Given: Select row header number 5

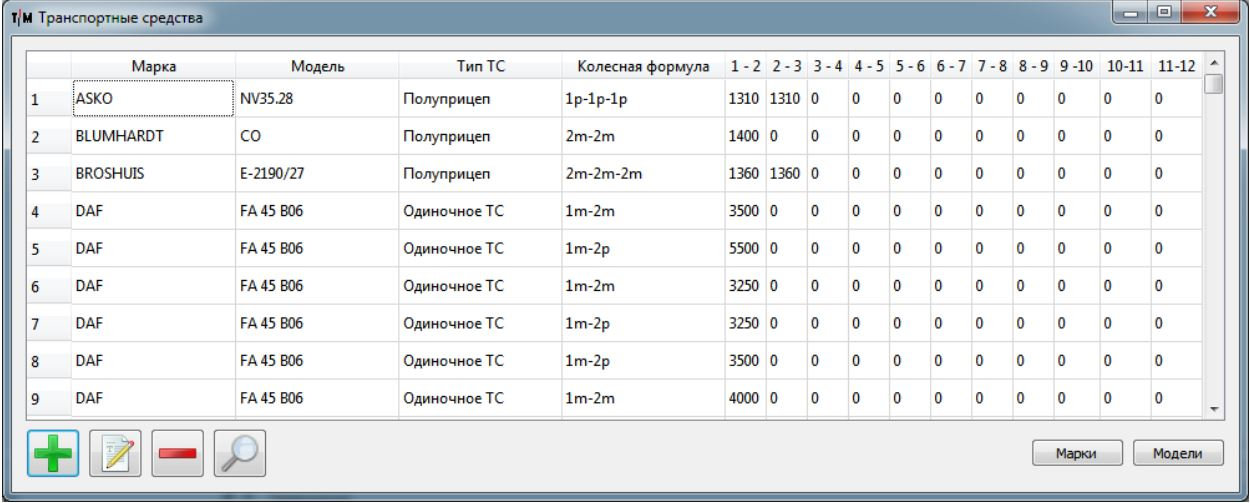Looking at the screenshot, I should (47, 249).
